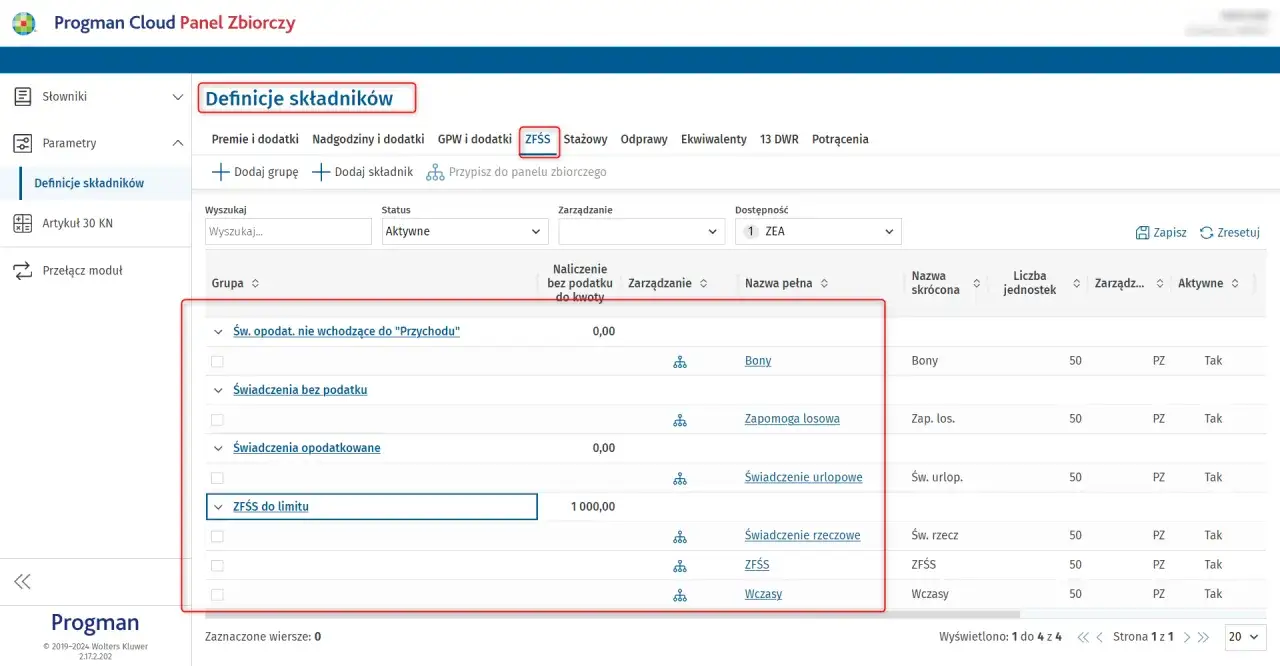Click the hierarchy icon next to Wczasy
1280x666 pixels.
(680, 595)
